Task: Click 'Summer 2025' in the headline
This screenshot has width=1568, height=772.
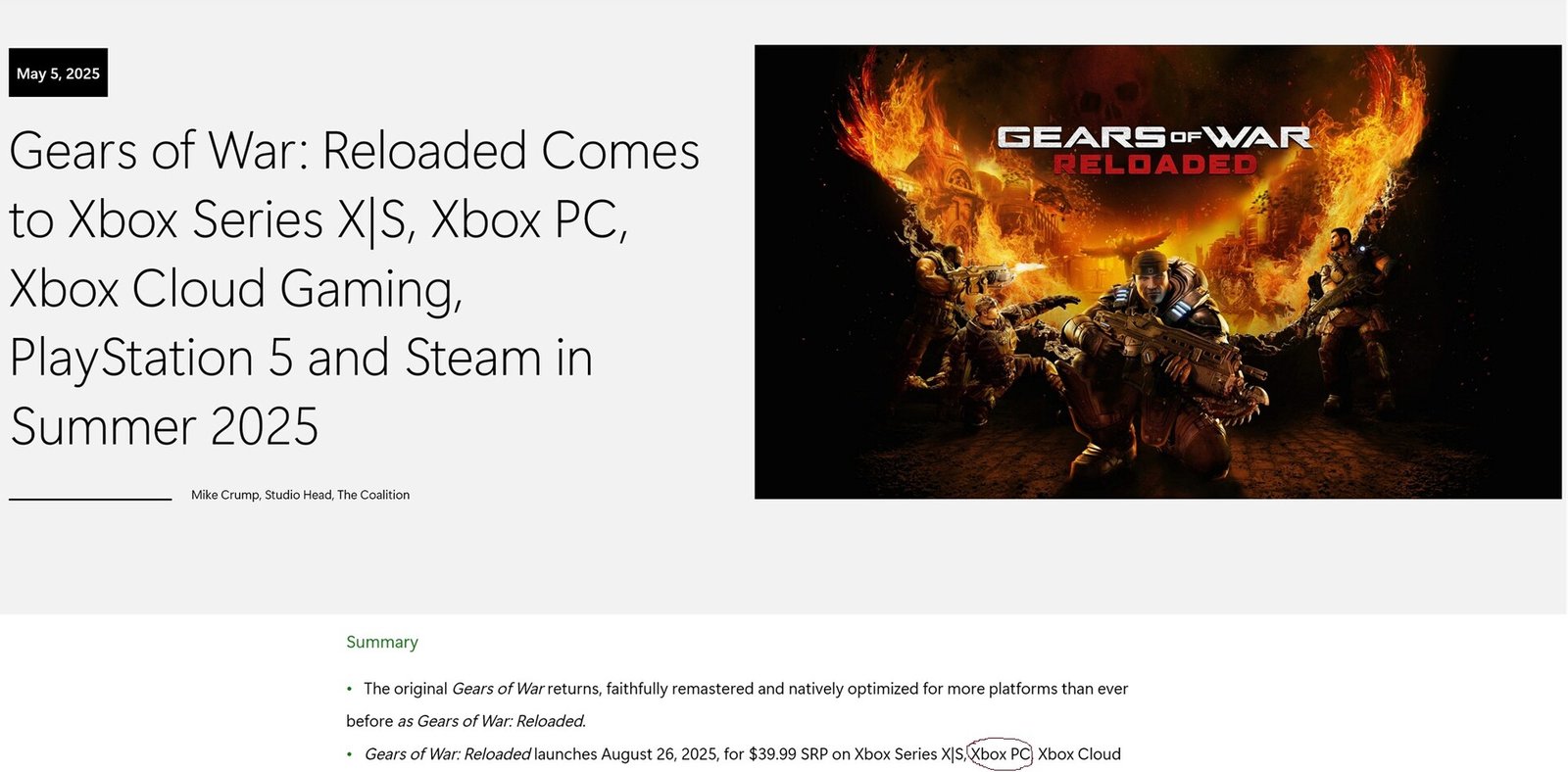Action: click(164, 427)
